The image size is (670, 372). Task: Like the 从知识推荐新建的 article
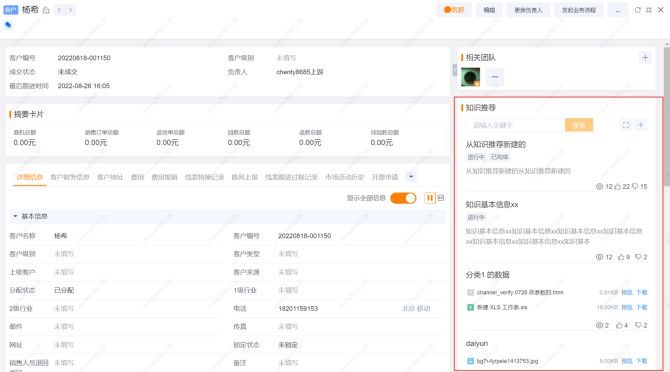point(617,186)
